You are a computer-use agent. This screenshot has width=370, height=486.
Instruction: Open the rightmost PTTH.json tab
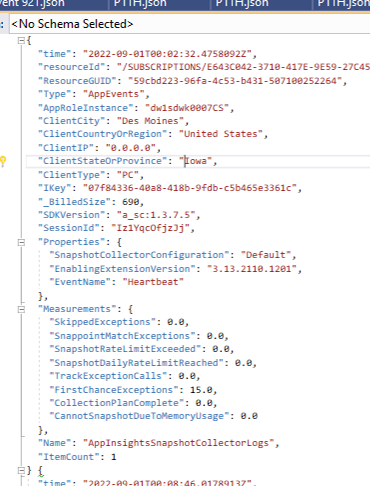(342, 4)
